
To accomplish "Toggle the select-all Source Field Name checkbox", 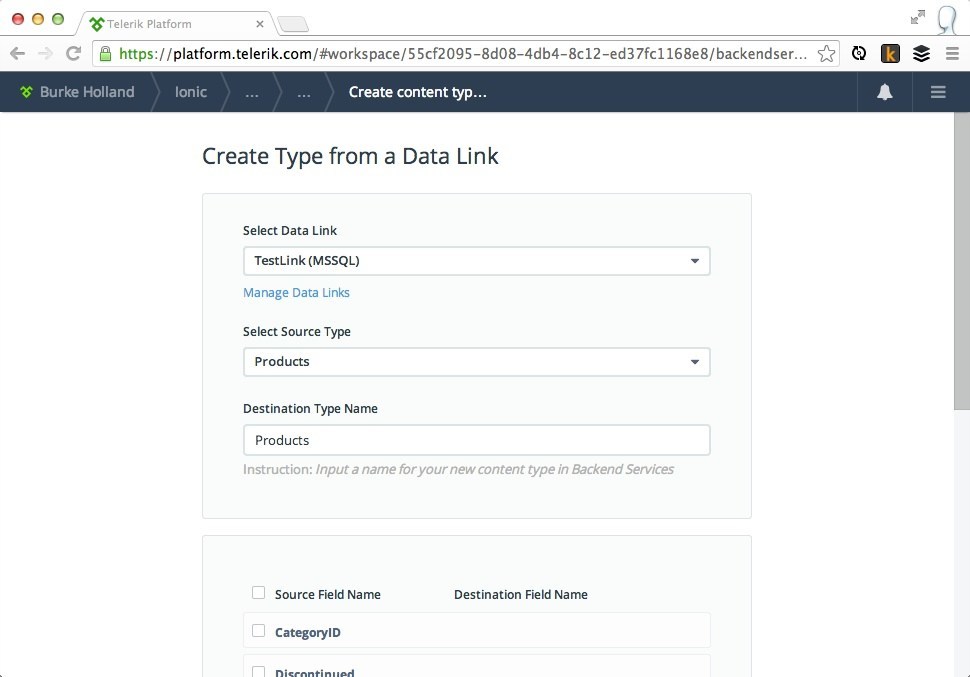I will (x=259, y=593).
